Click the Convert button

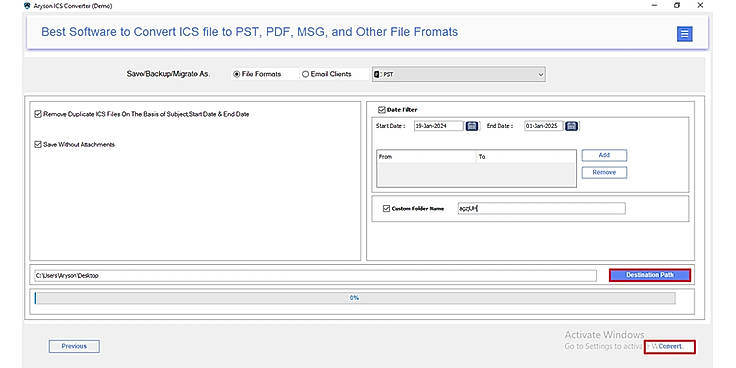[670, 346]
